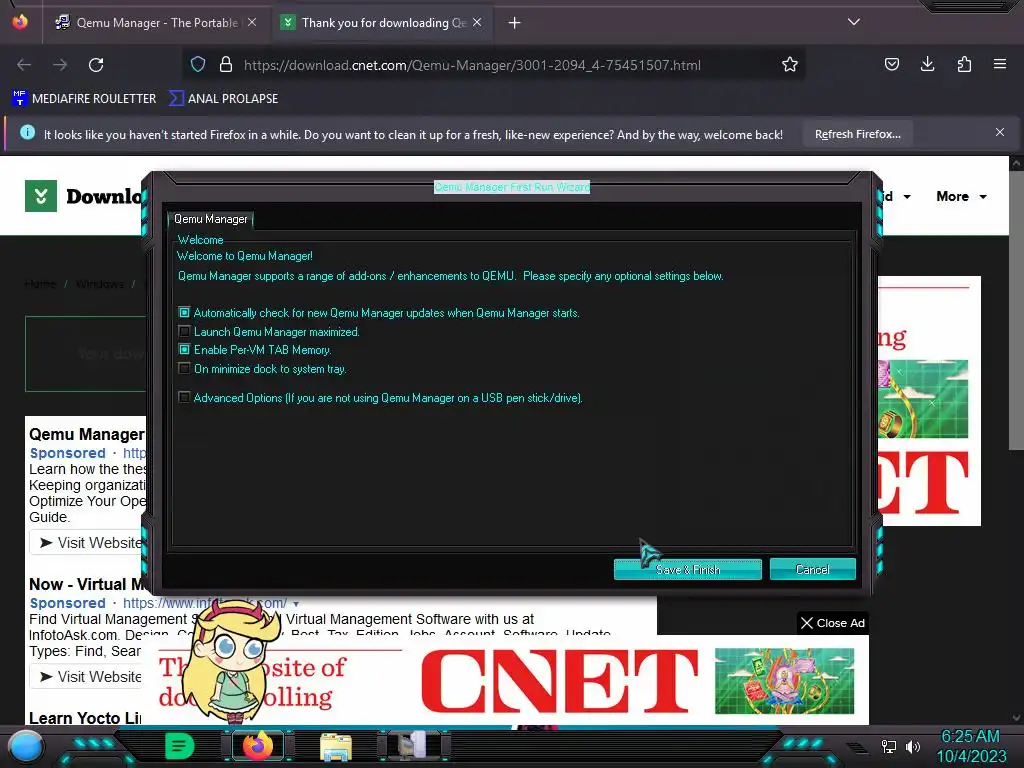Click Firefox icon in the taskbar
The width and height of the screenshot is (1024, 768).
pos(257,746)
